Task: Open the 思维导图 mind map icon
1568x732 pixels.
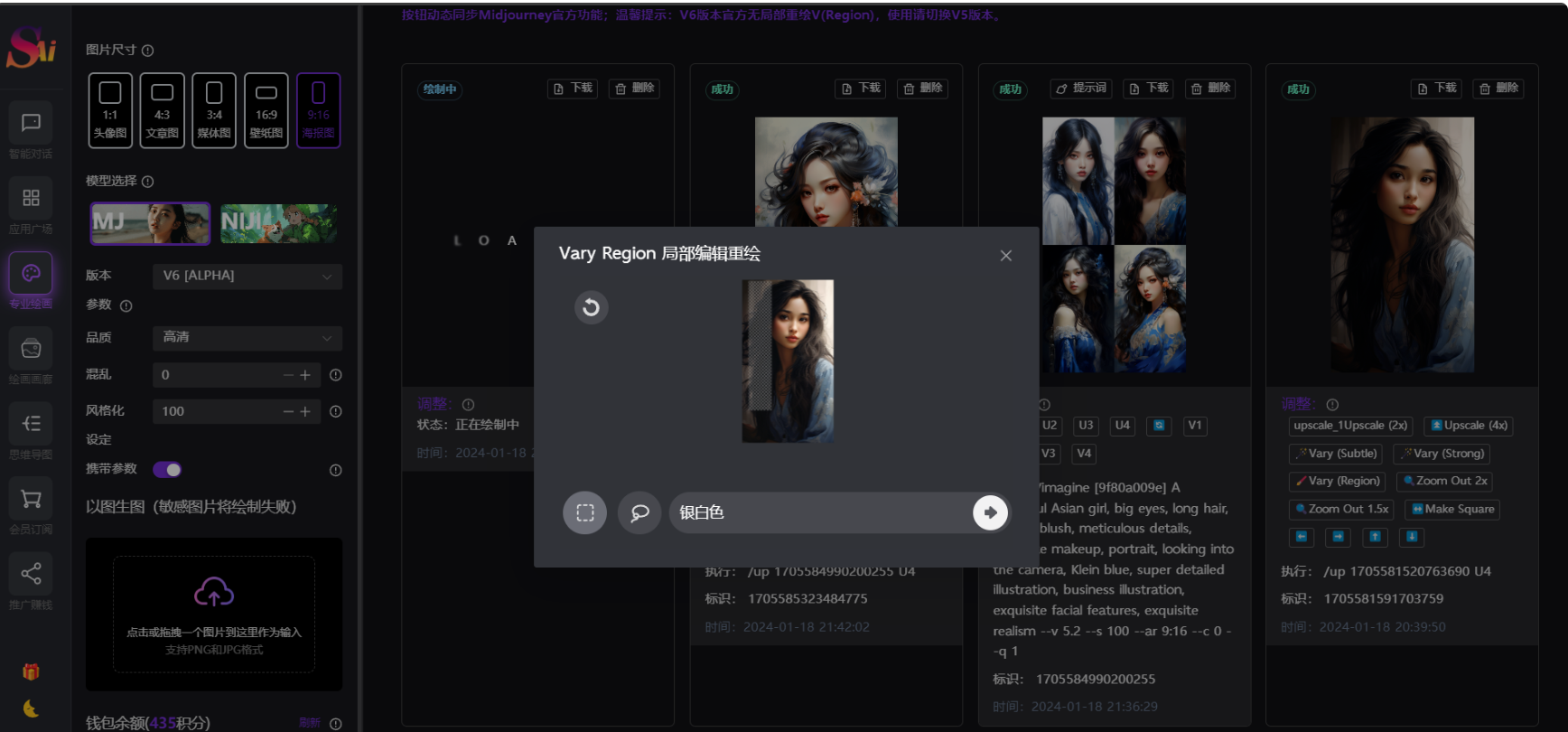Action: (x=31, y=424)
